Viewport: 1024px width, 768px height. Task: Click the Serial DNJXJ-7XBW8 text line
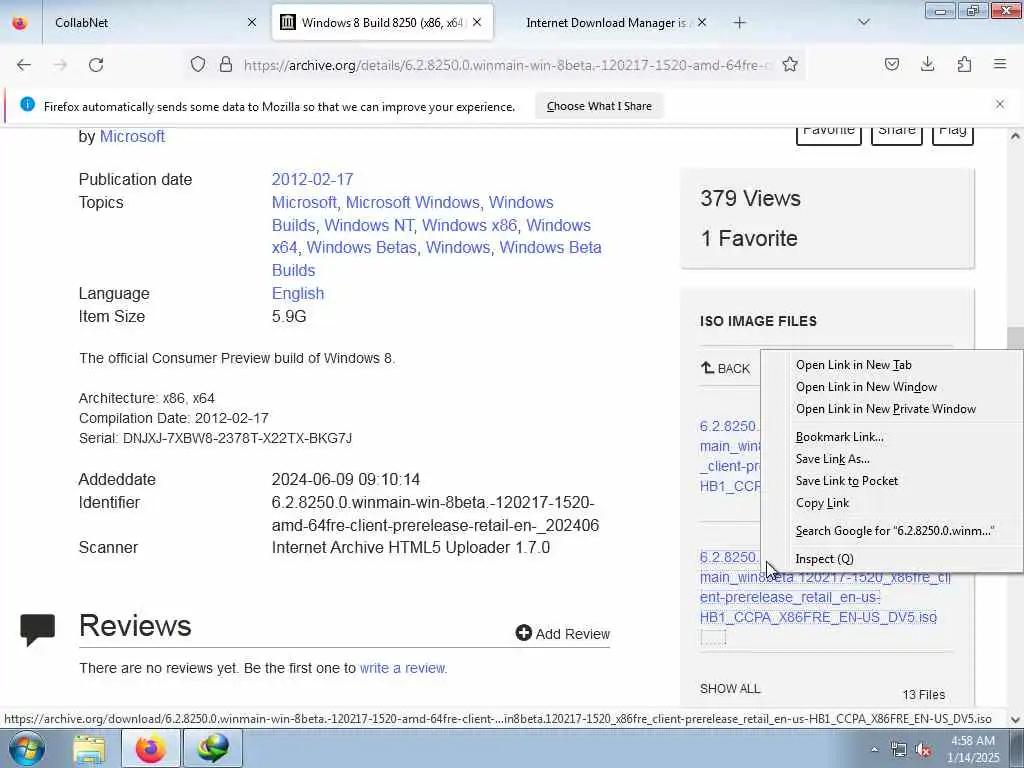(216, 438)
